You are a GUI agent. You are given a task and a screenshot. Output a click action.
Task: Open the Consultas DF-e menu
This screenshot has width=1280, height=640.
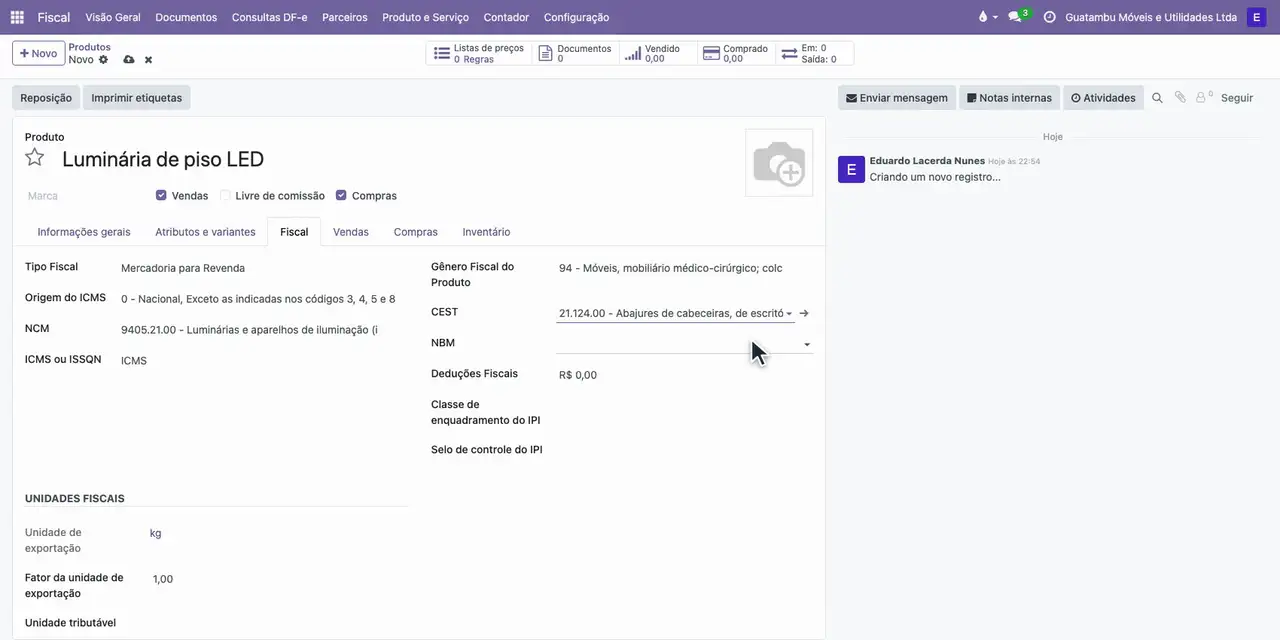pos(270,17)
